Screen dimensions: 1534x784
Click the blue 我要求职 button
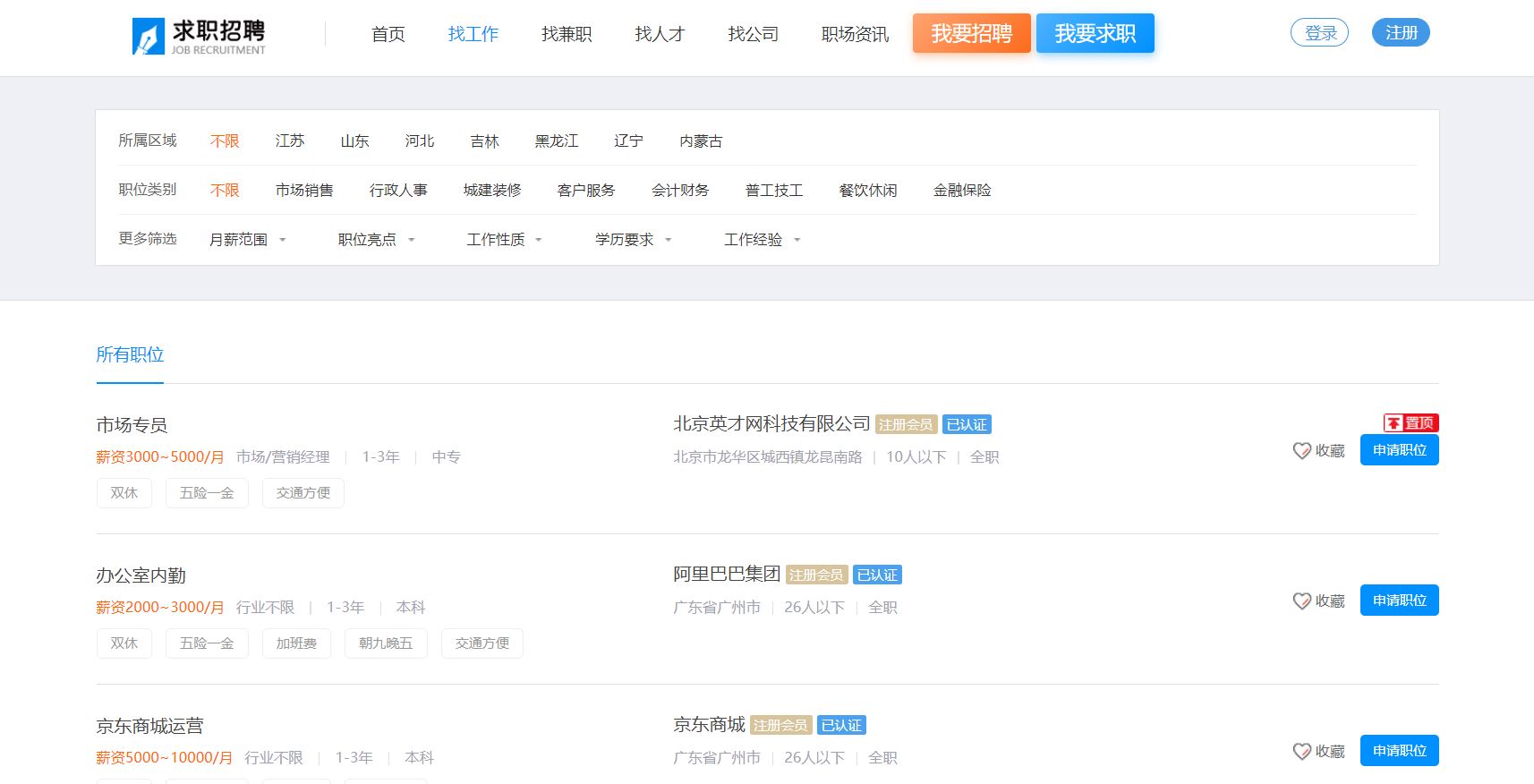tap(1095, 33)
